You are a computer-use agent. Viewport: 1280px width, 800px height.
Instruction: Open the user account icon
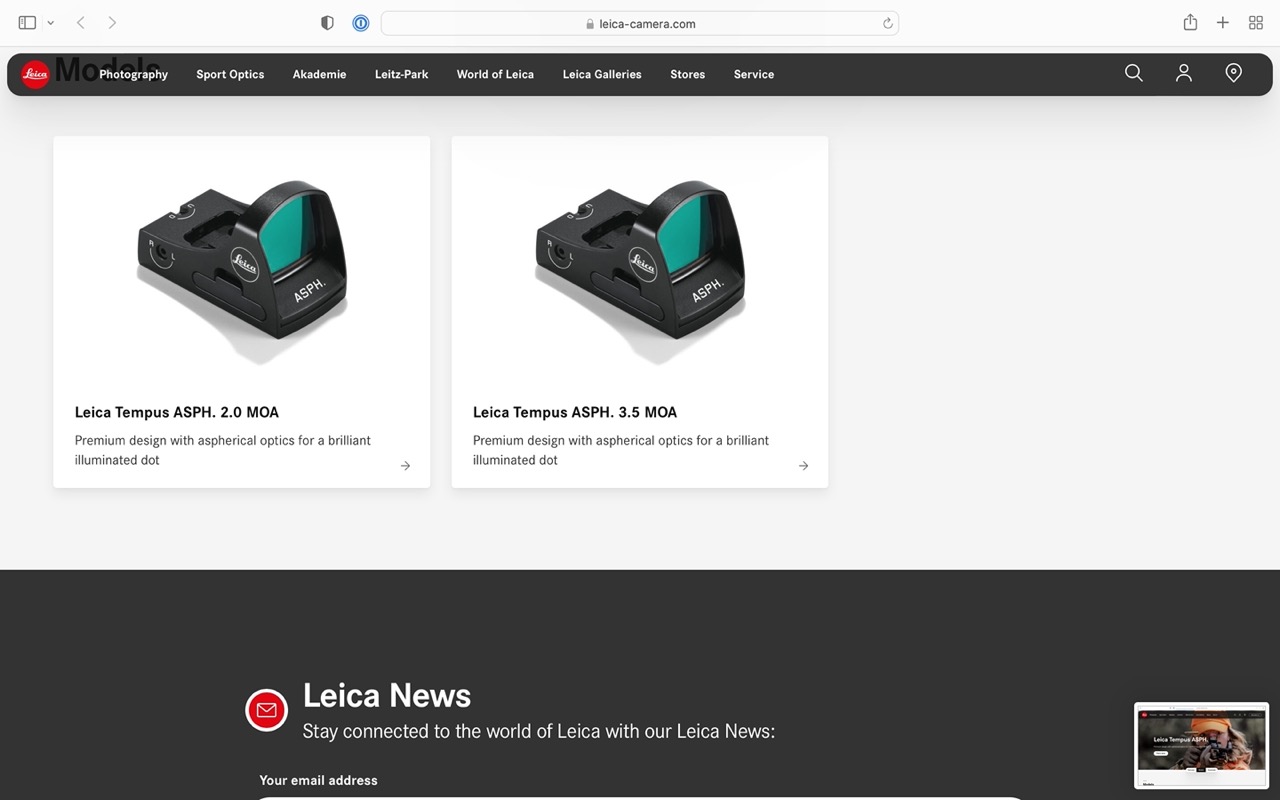1184,73
